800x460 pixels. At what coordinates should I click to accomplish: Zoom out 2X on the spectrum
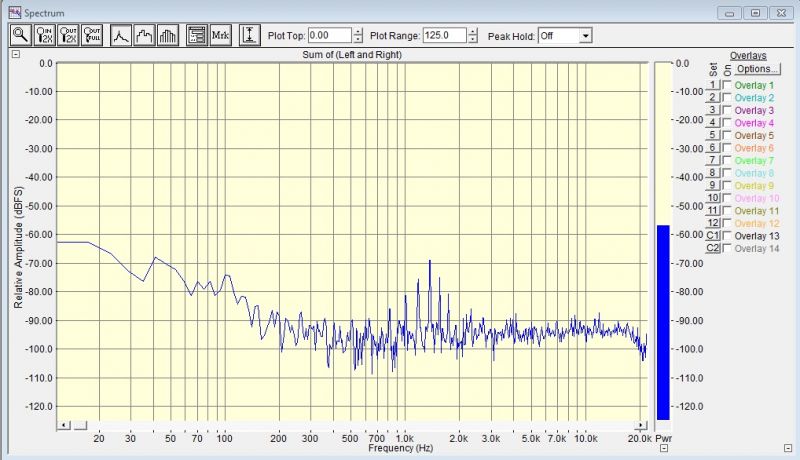(x=68, y=35)
